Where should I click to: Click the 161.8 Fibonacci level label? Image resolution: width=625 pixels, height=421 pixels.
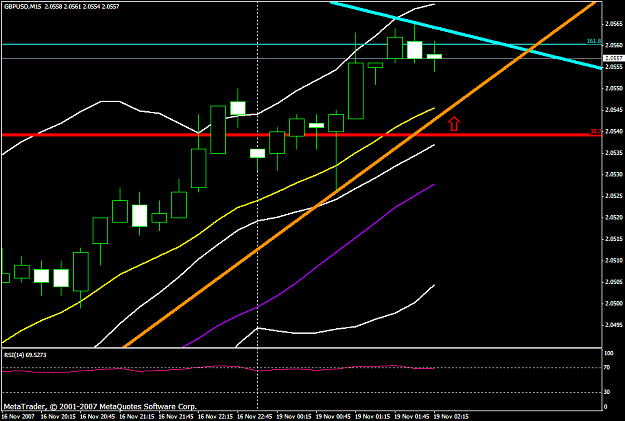click(x=594, y=41)
